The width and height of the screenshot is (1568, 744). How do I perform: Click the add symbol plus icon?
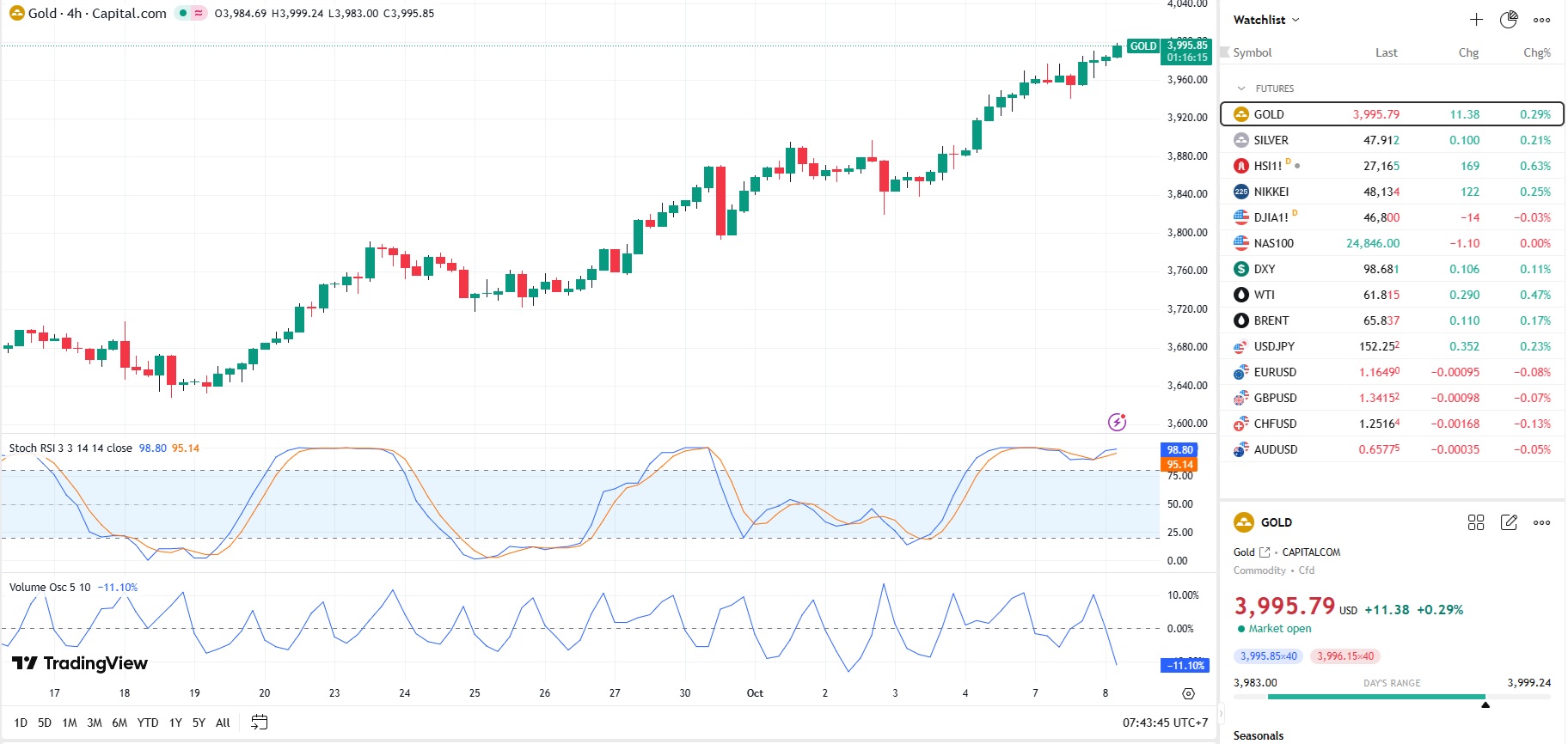point(1476,20)
